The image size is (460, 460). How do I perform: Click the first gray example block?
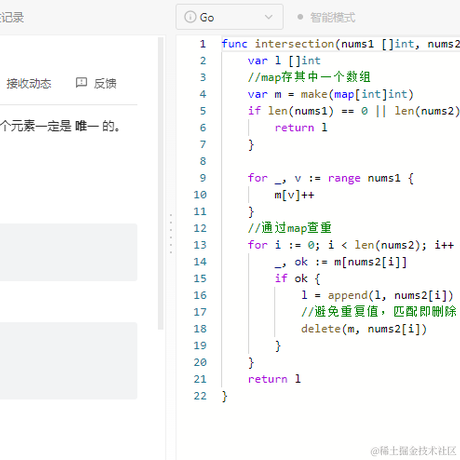(68, 252)
